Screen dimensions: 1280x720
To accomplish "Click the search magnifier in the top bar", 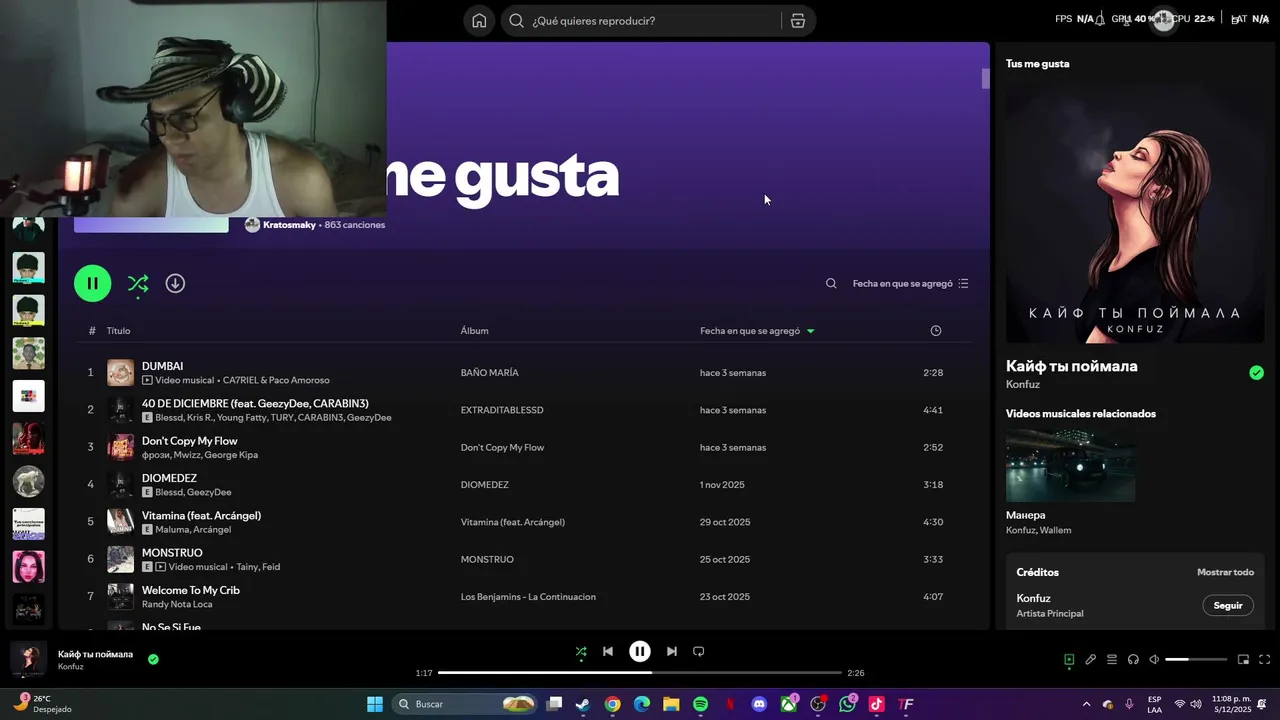I will [516, 21].
